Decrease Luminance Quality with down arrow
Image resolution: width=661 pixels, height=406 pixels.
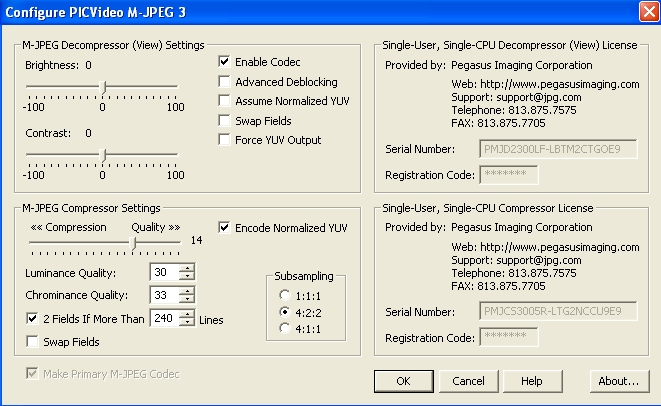[186, 276]
